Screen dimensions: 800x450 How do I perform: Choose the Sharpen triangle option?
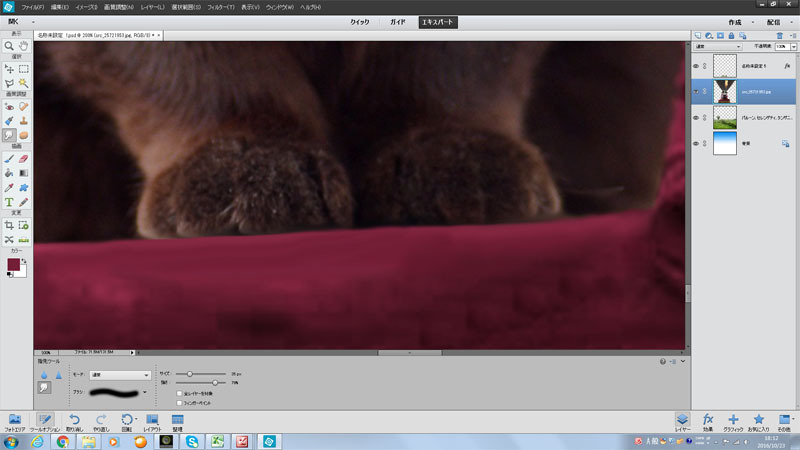point(59,375)
